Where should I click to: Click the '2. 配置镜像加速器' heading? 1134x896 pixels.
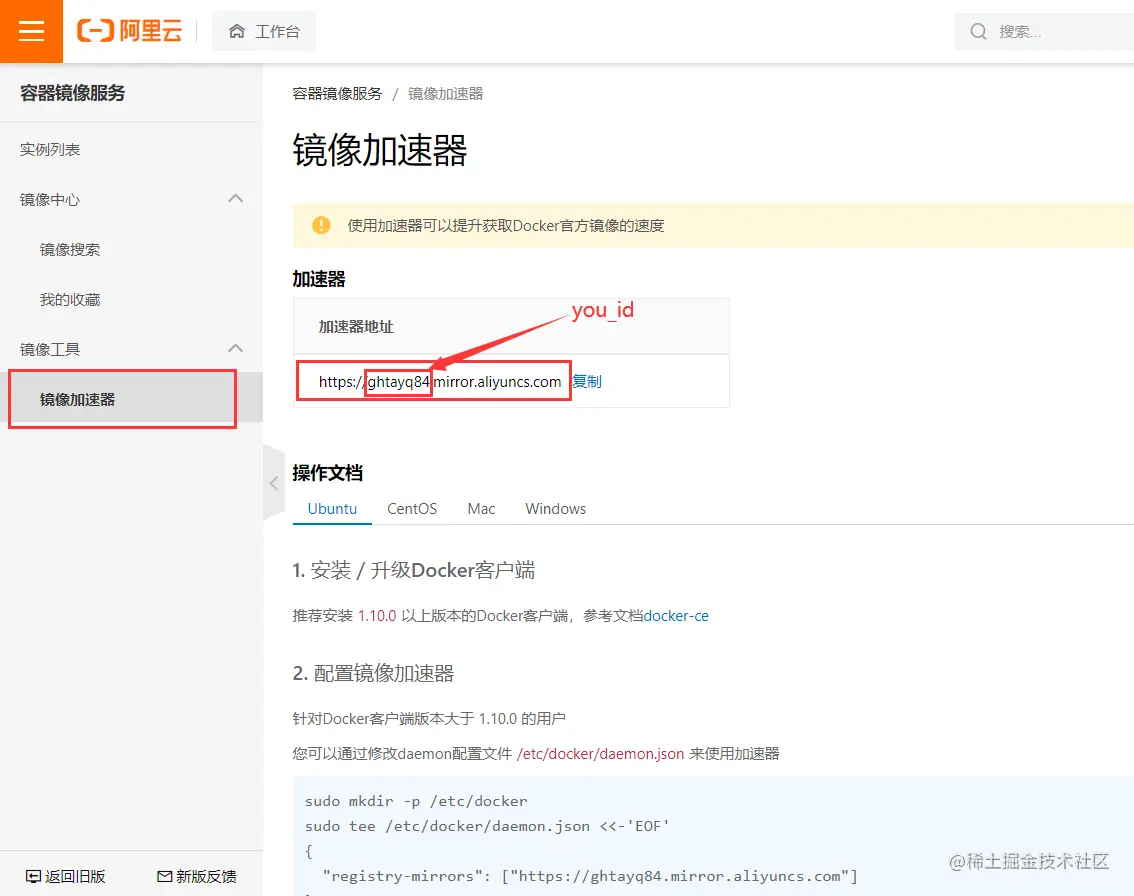(373, 673)
